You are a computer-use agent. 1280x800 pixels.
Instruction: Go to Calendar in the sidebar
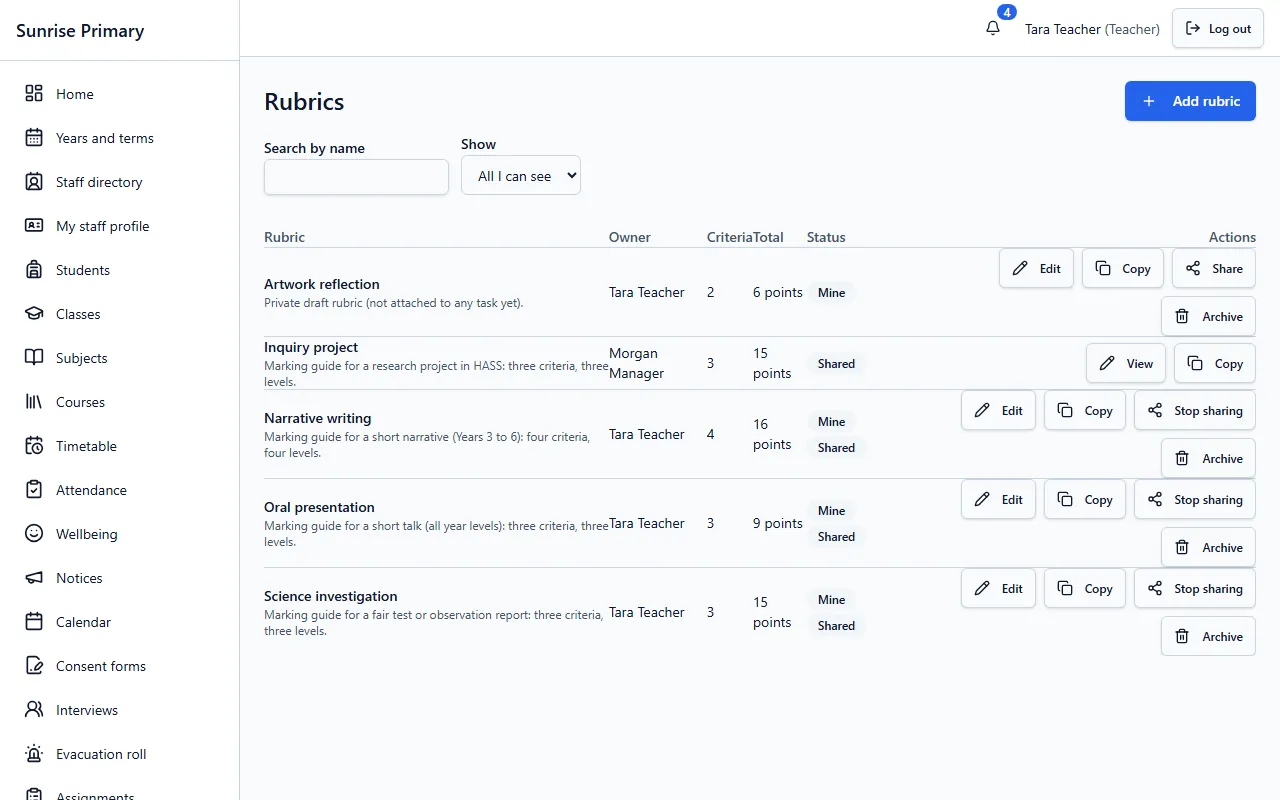click(120, 622)
